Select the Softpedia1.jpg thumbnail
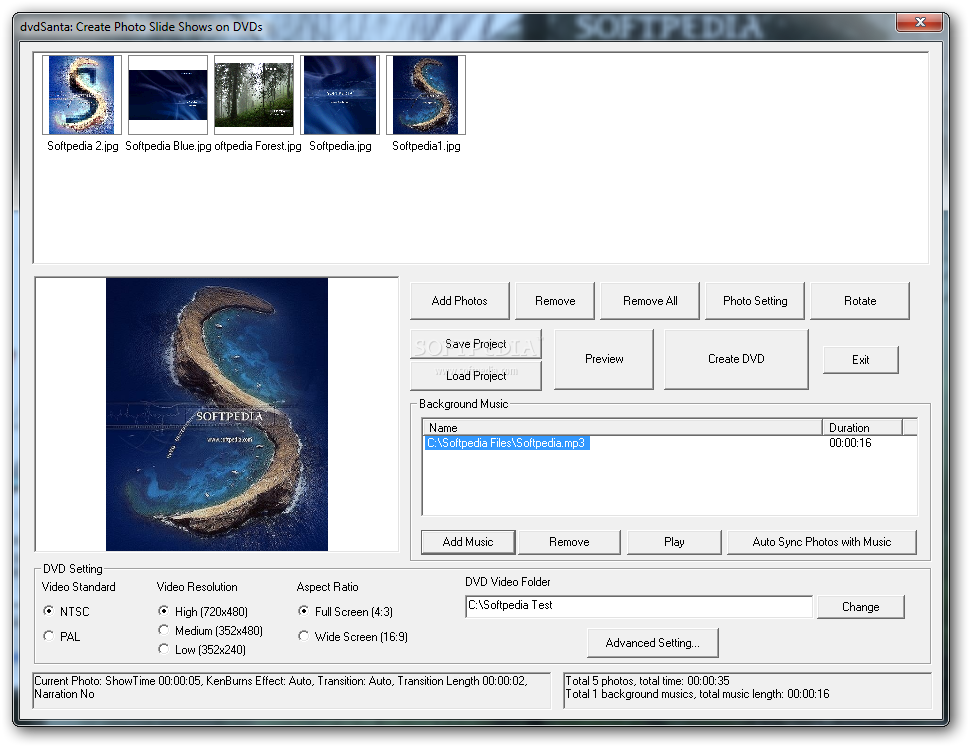Image resolution: width=970 pixels, height=747 pixels. click(x=426, y=95)
